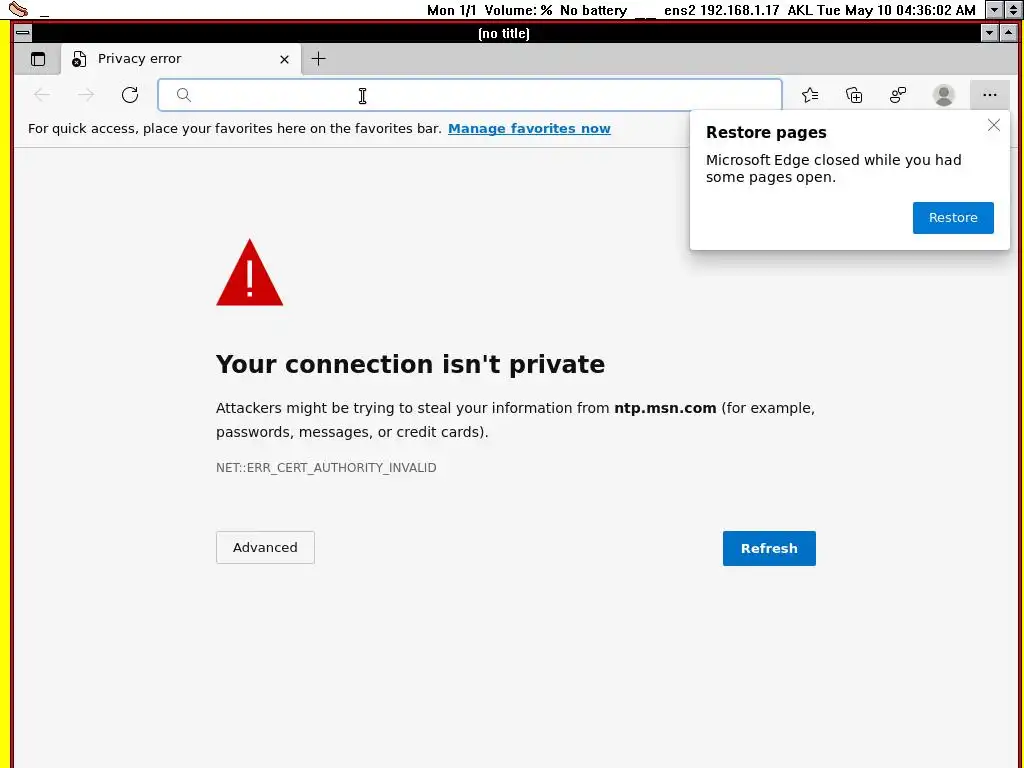
Task: Click the forward navigation arrow
Action: (x=86, y=95)
